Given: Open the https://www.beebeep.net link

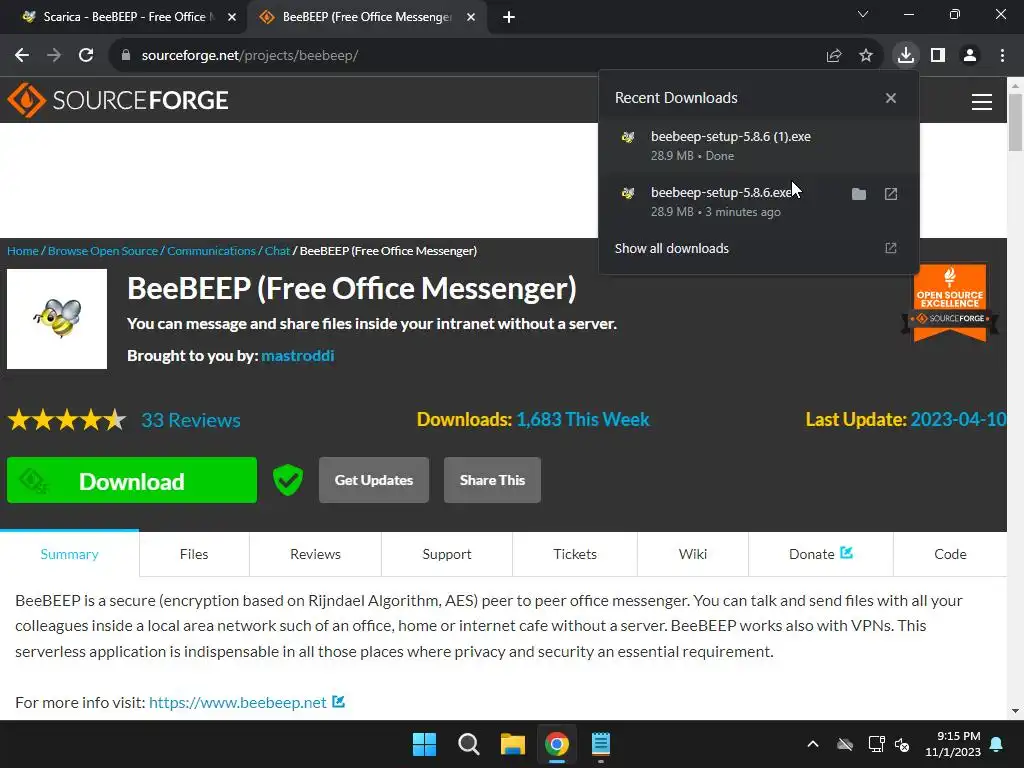Looking at the screenshot, I should tap(238, 703).
